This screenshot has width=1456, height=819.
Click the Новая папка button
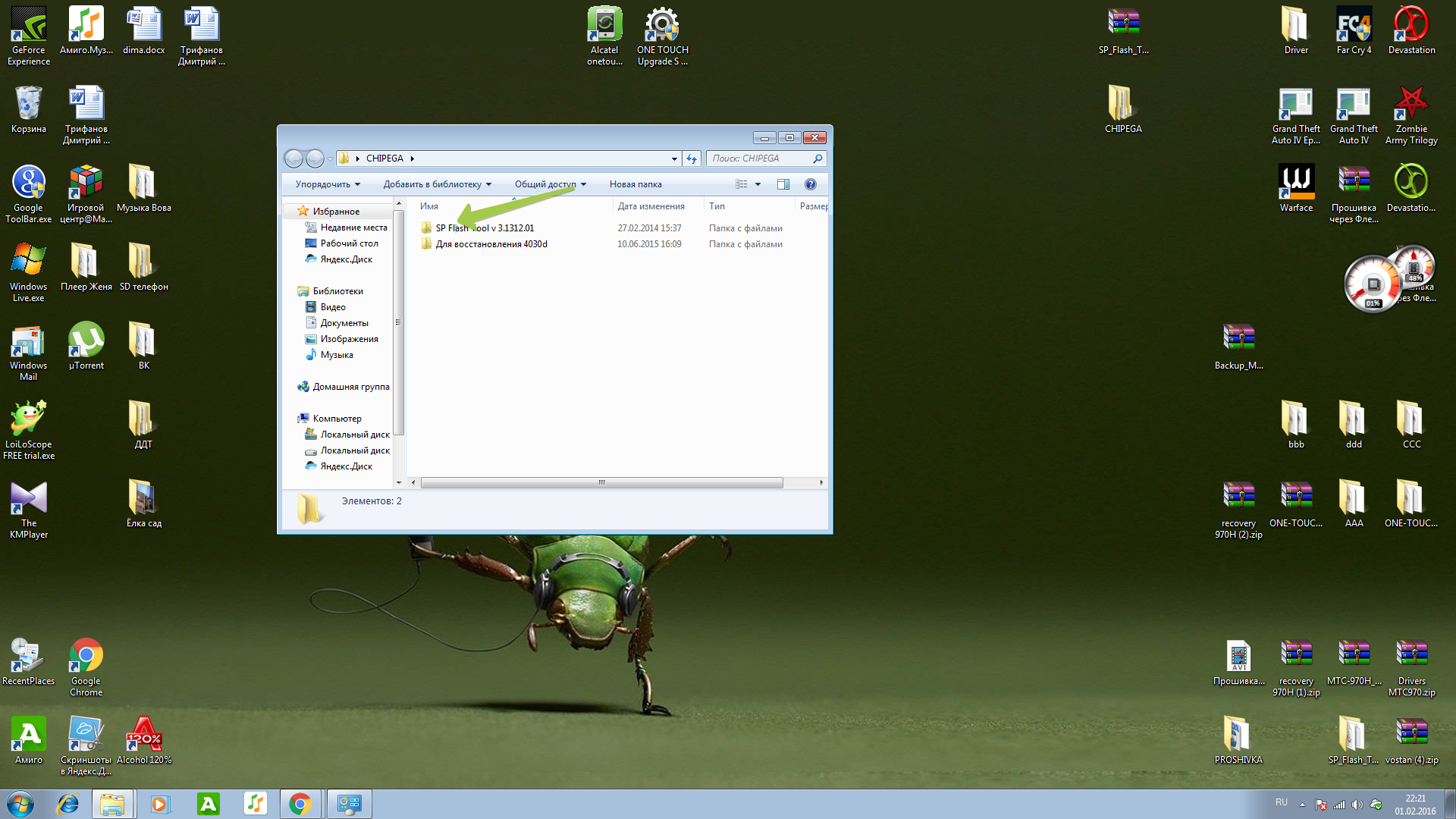[x=635, y=184]
